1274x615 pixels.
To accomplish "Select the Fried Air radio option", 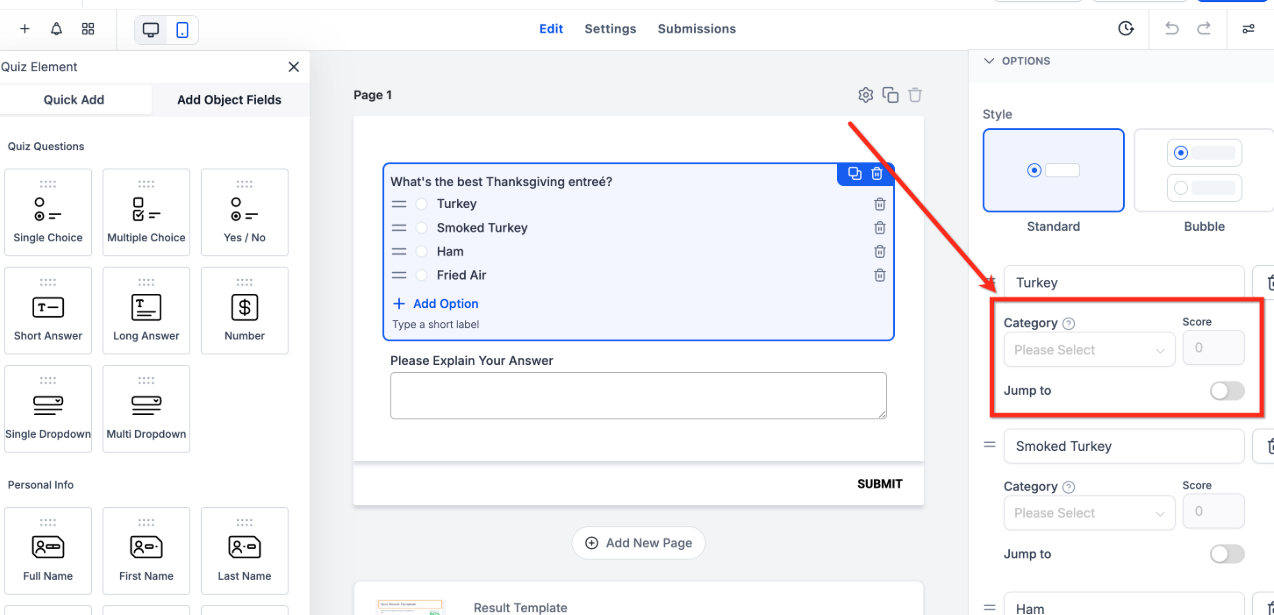I will click(x=421, y=275).
